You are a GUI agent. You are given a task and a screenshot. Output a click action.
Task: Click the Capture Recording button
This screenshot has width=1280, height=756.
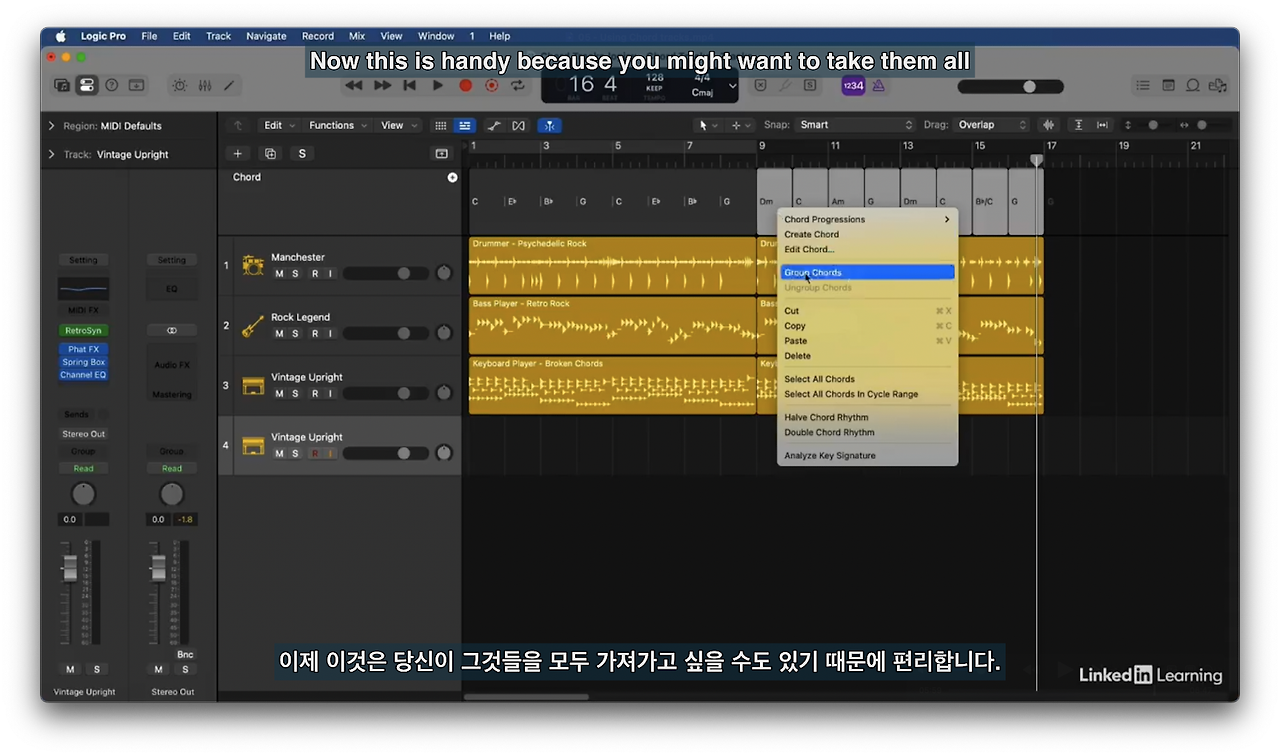pyautogui.click(x=492, y=86)
